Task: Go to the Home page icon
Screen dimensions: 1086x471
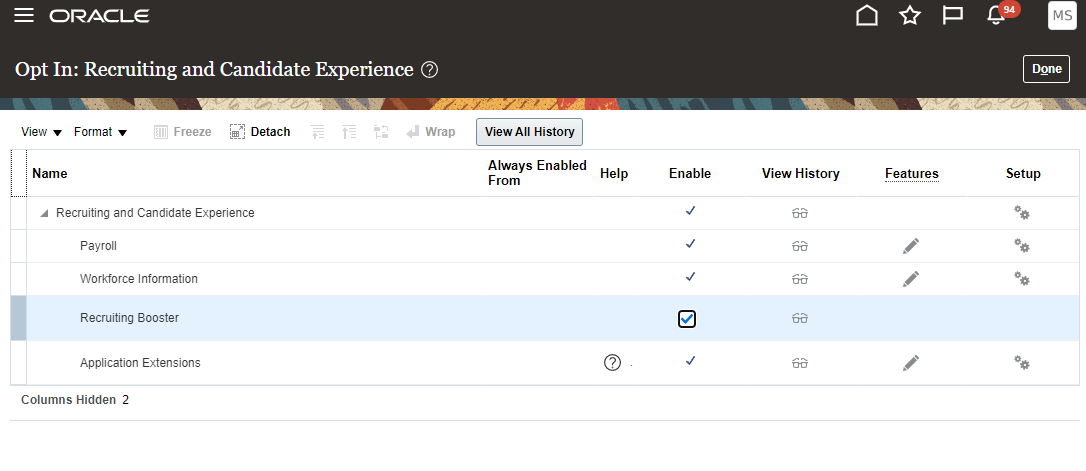Action: tap(867, 16)
